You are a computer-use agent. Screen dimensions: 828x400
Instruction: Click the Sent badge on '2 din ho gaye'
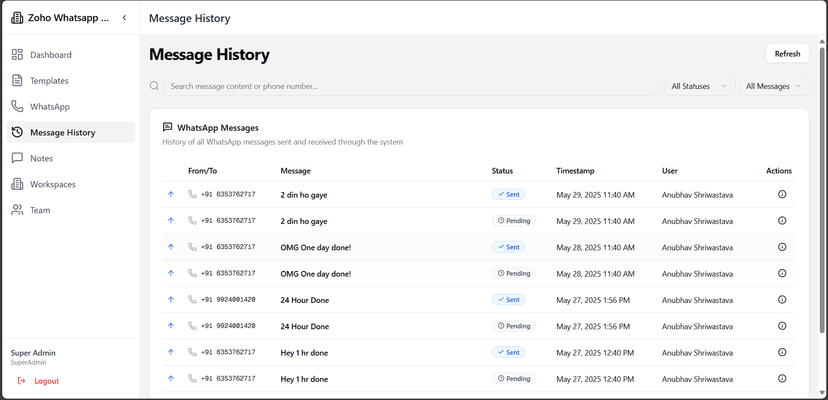pyautogui.click(x=508, y=194)
